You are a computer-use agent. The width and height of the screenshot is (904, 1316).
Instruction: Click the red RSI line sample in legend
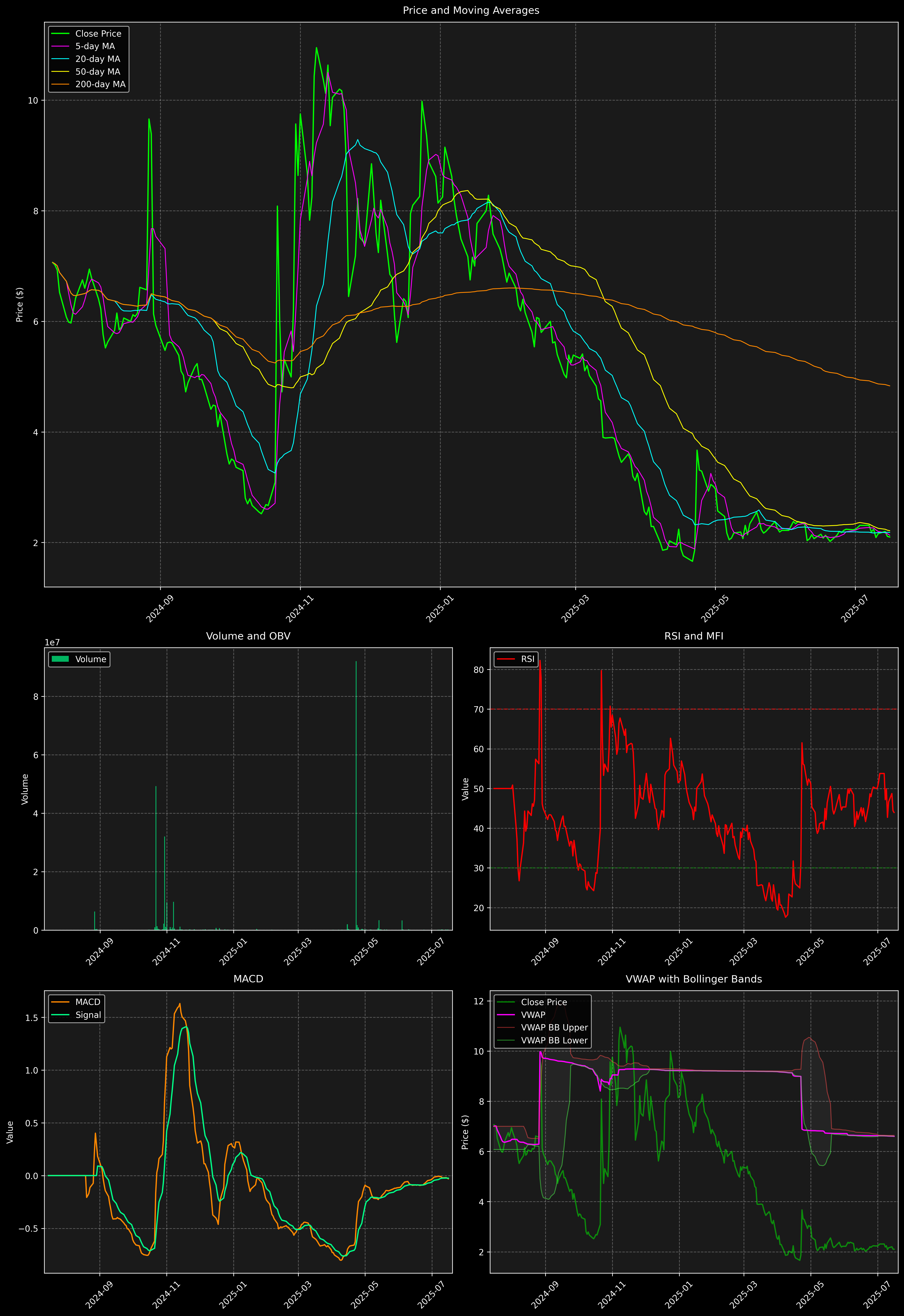tap(506, 659)
